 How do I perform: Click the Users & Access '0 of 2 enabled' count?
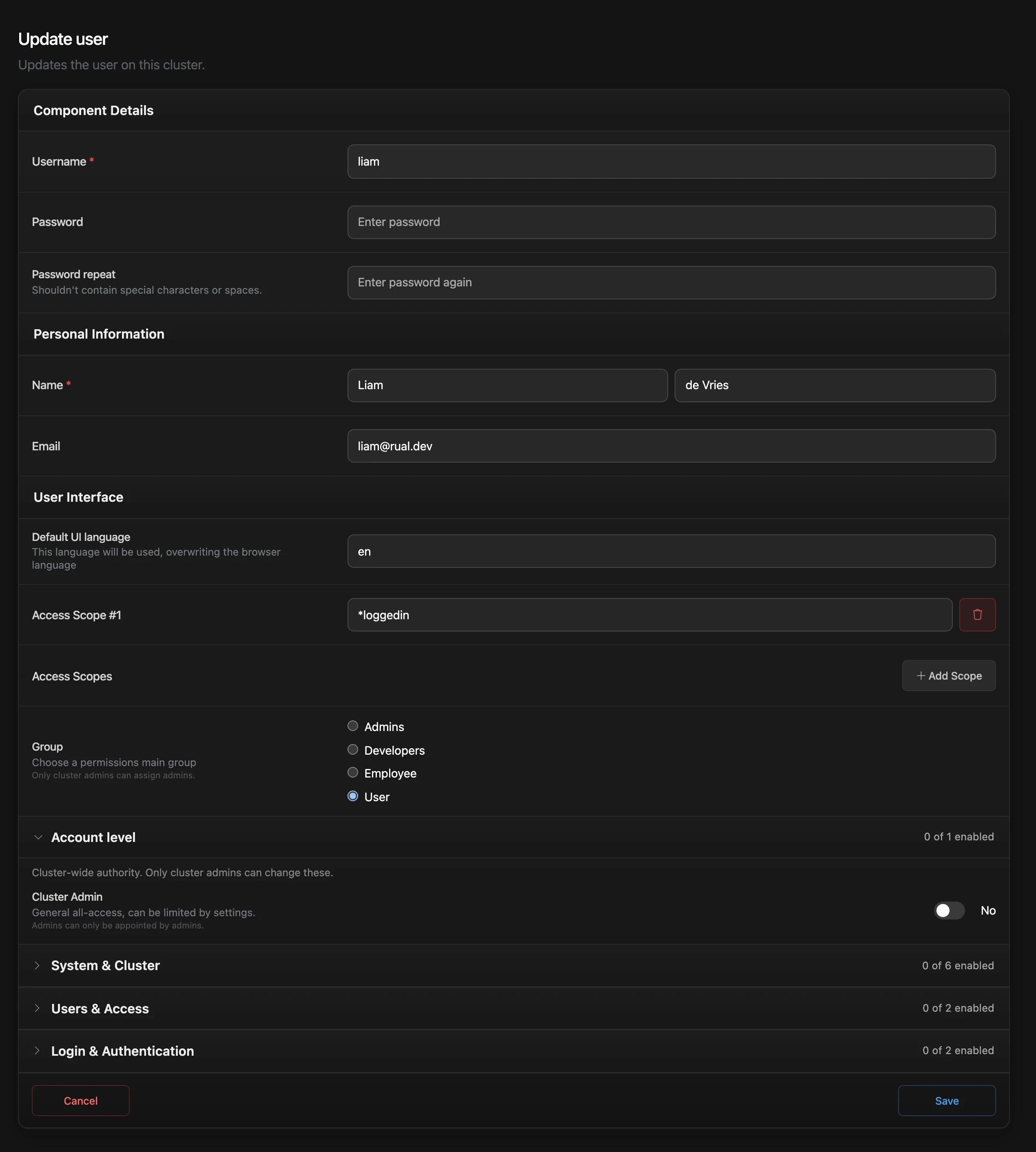(958, 1008)
